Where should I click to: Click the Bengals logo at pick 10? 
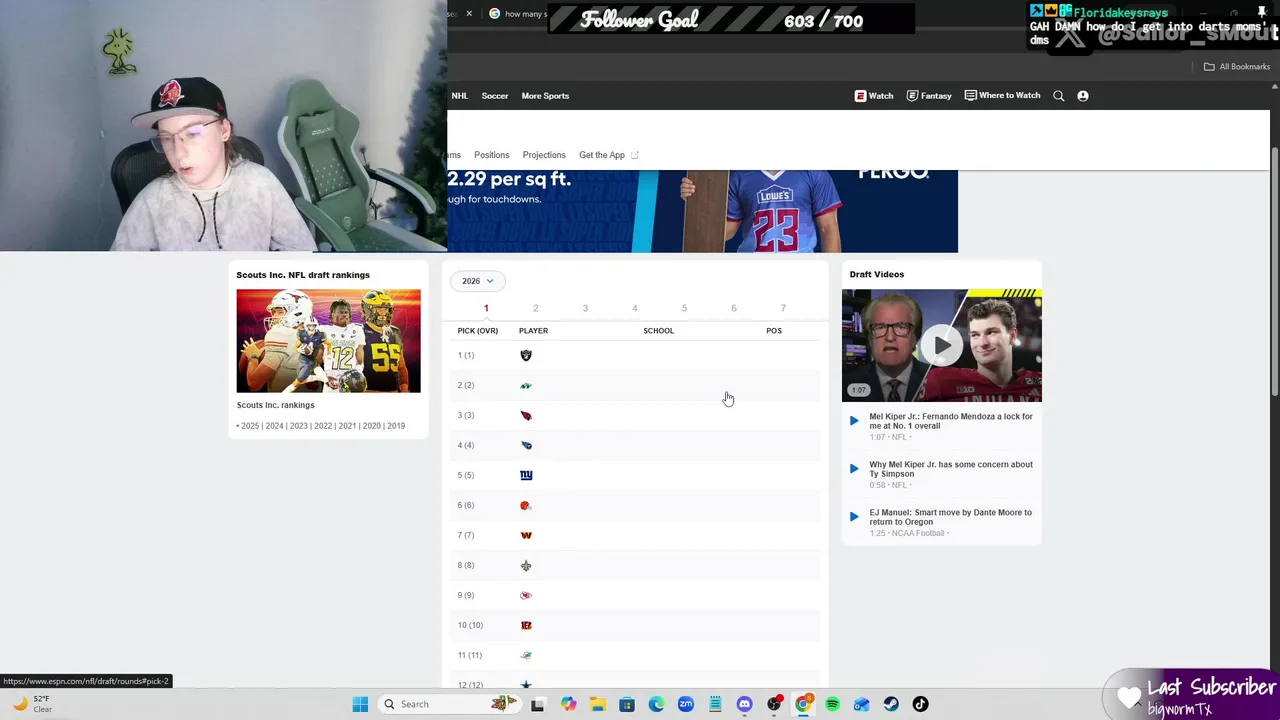pos(526,625)
